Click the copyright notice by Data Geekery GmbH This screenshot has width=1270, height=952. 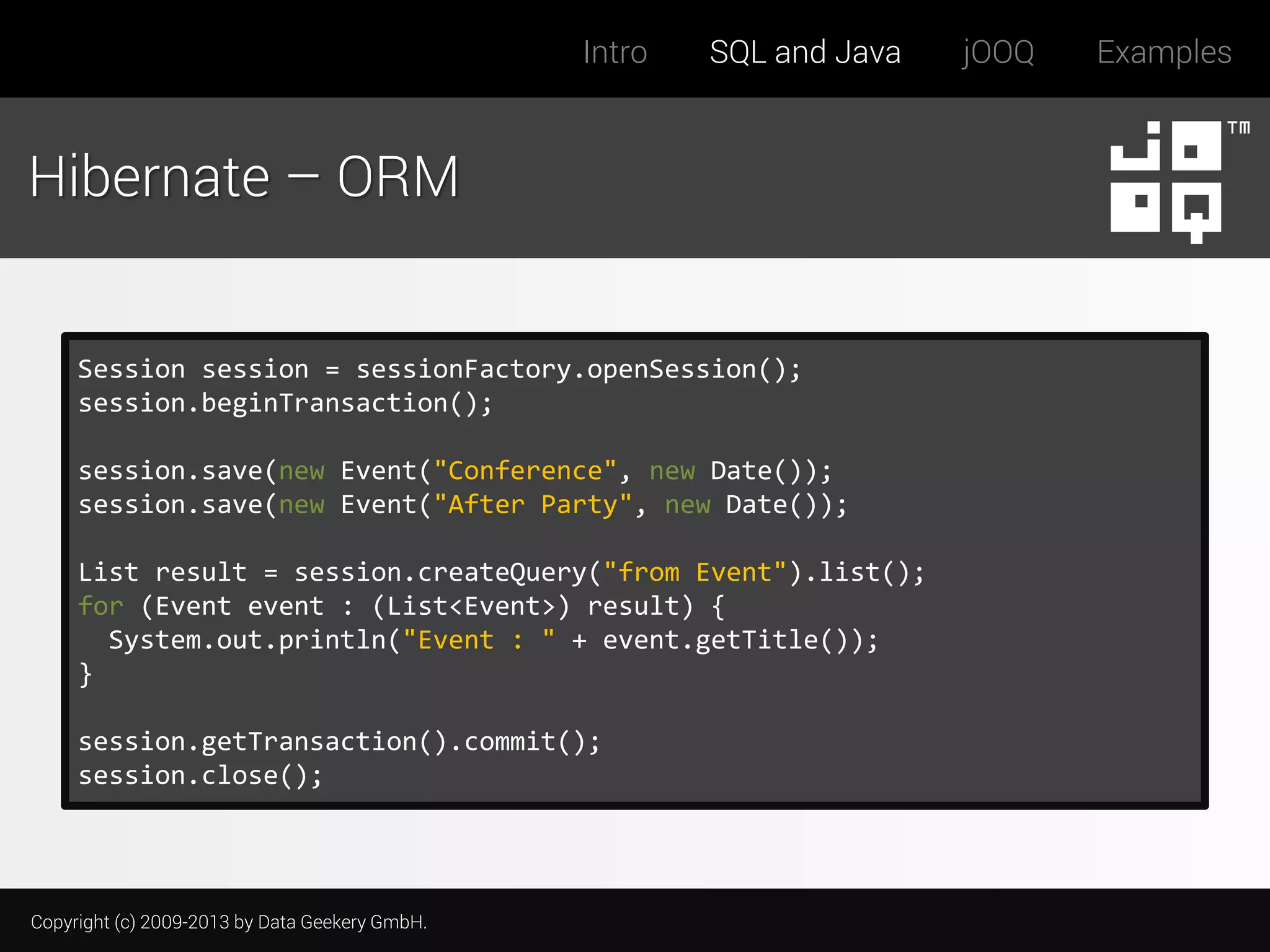(229, 922)
